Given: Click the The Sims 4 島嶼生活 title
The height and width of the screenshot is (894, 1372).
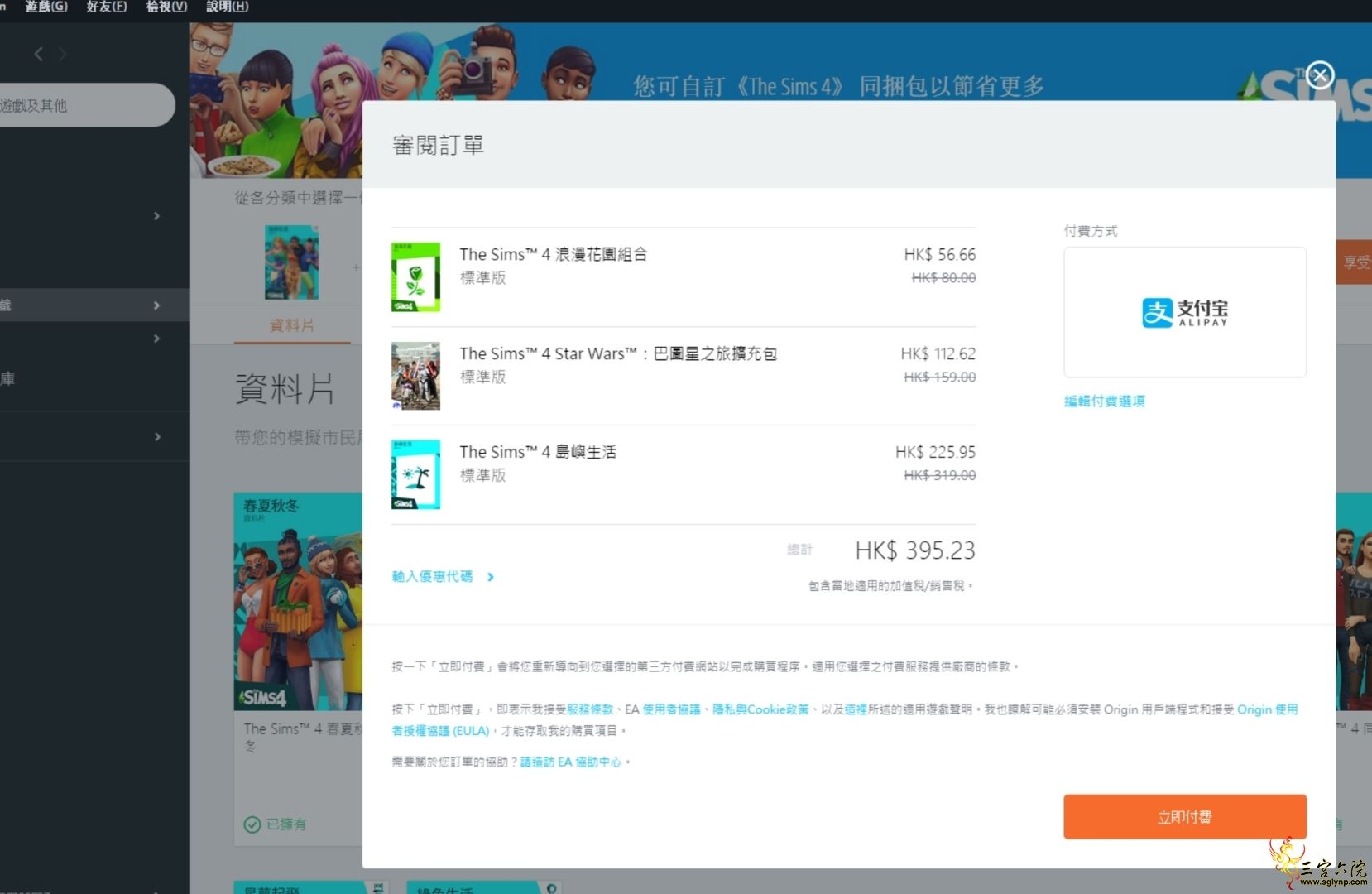Looking at the screenshot, I should click(x=538, y=452).
